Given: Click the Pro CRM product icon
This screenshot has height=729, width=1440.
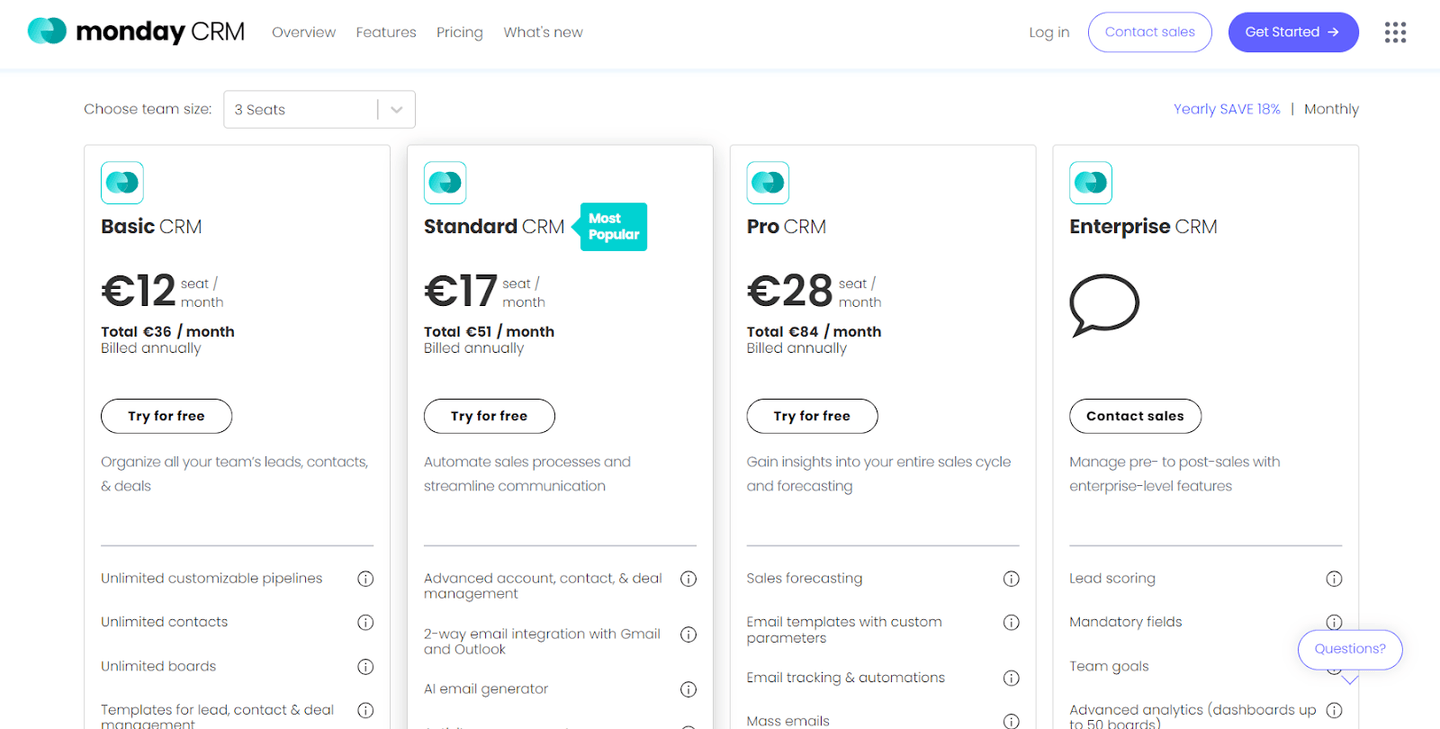Looking at the screenshot, I should 768,183.
